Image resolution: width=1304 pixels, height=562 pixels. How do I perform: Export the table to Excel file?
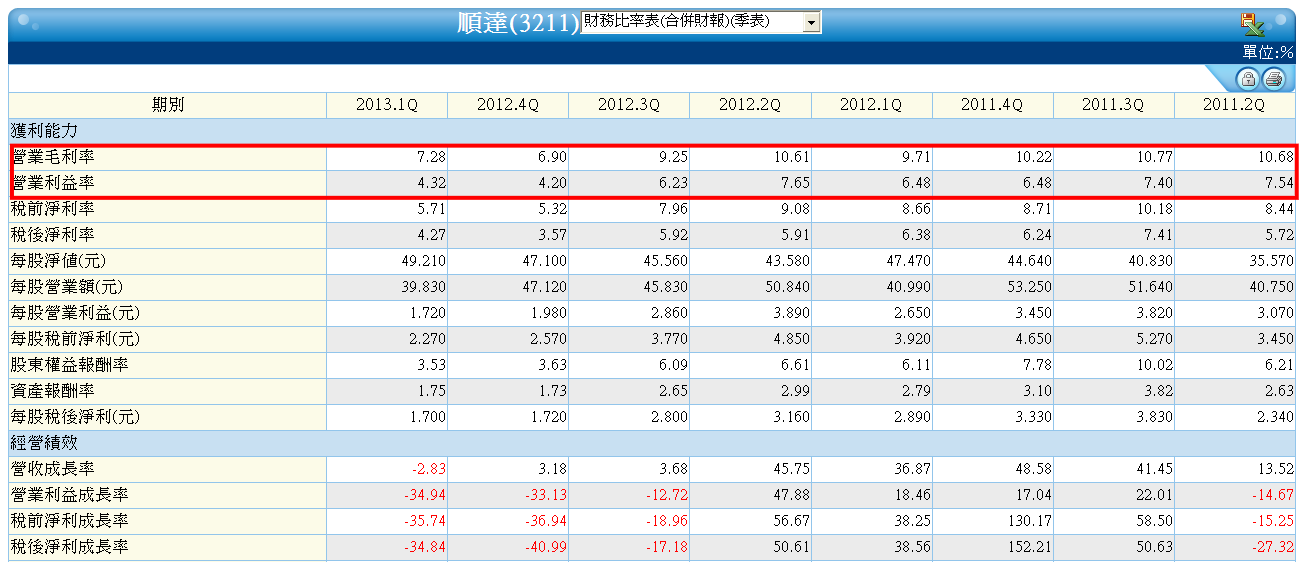point(1252,24)
